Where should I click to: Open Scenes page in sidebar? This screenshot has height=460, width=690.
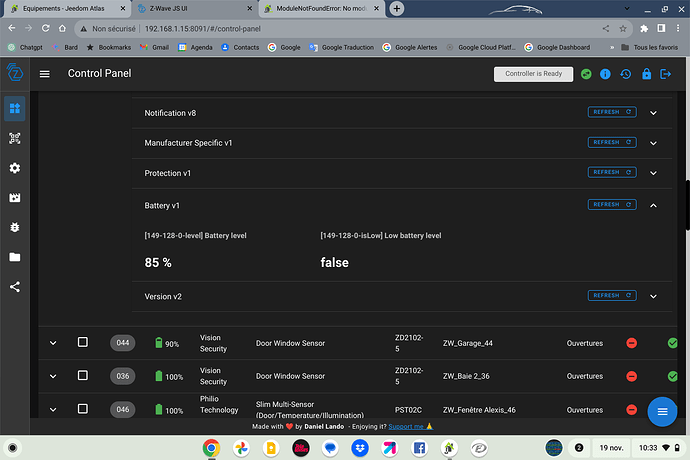point(15,198)
